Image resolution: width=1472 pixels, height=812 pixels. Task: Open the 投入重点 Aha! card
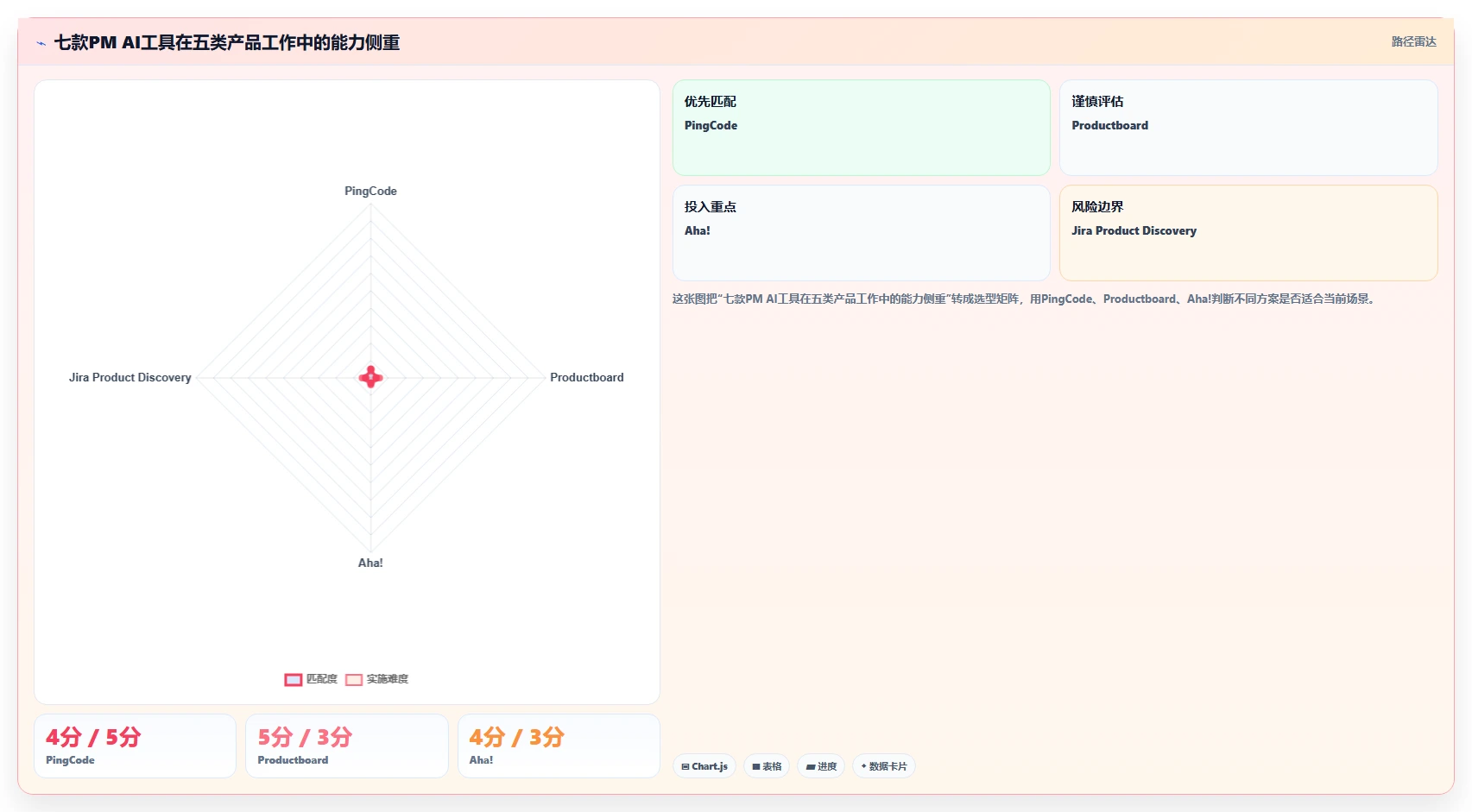(861, 233)
